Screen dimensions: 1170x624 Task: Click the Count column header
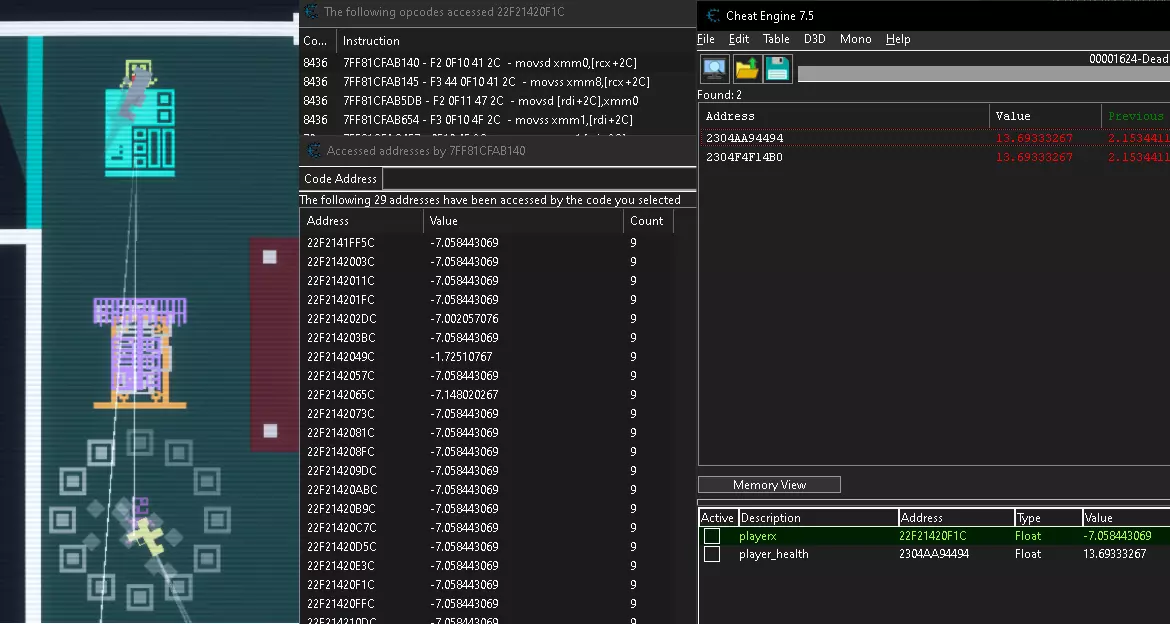pyautogui.click(x=646, y=221)
